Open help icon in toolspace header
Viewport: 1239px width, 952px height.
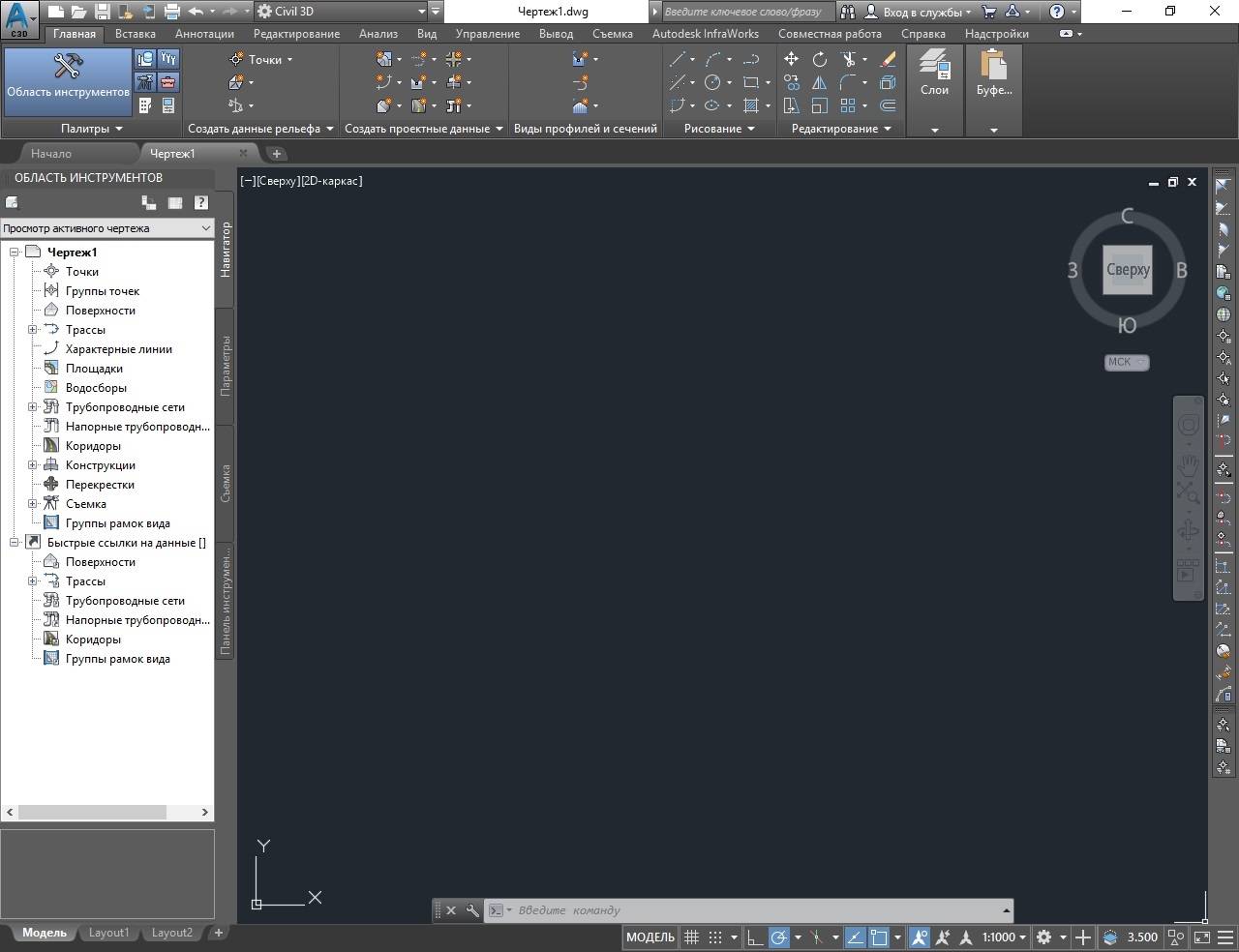[200, 202]
